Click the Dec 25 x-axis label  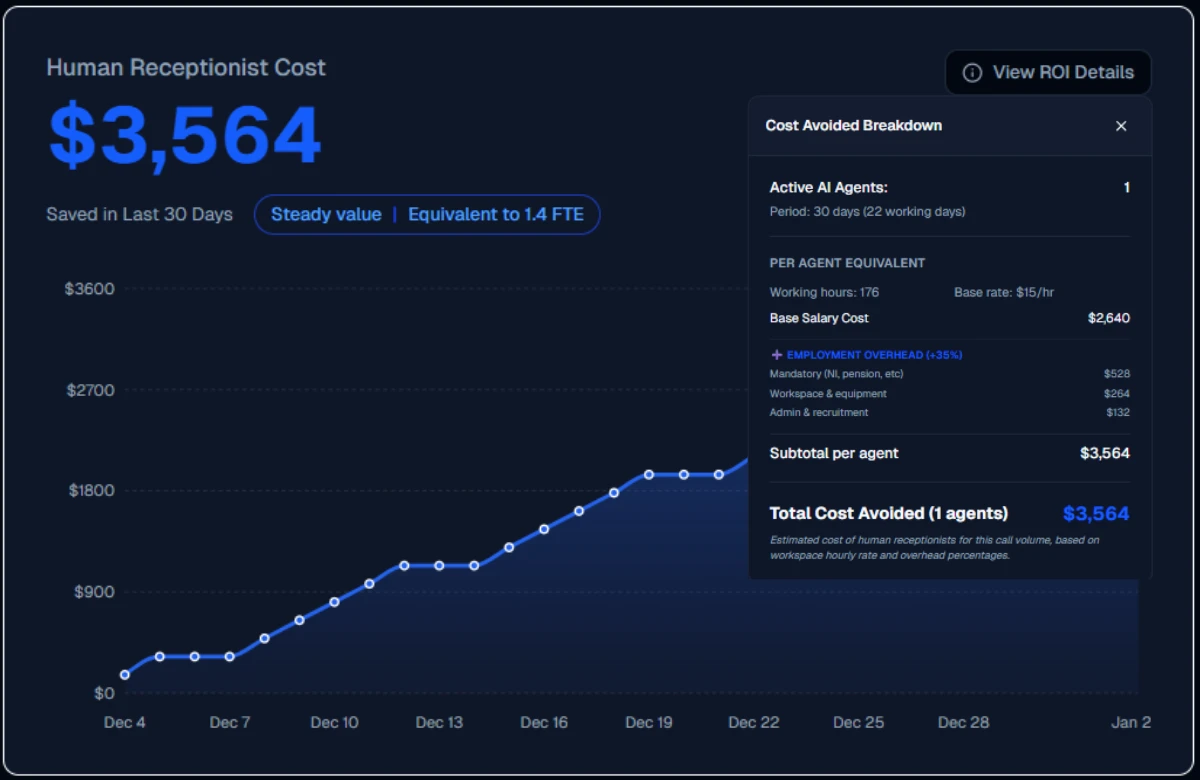(x=858, y=723)
